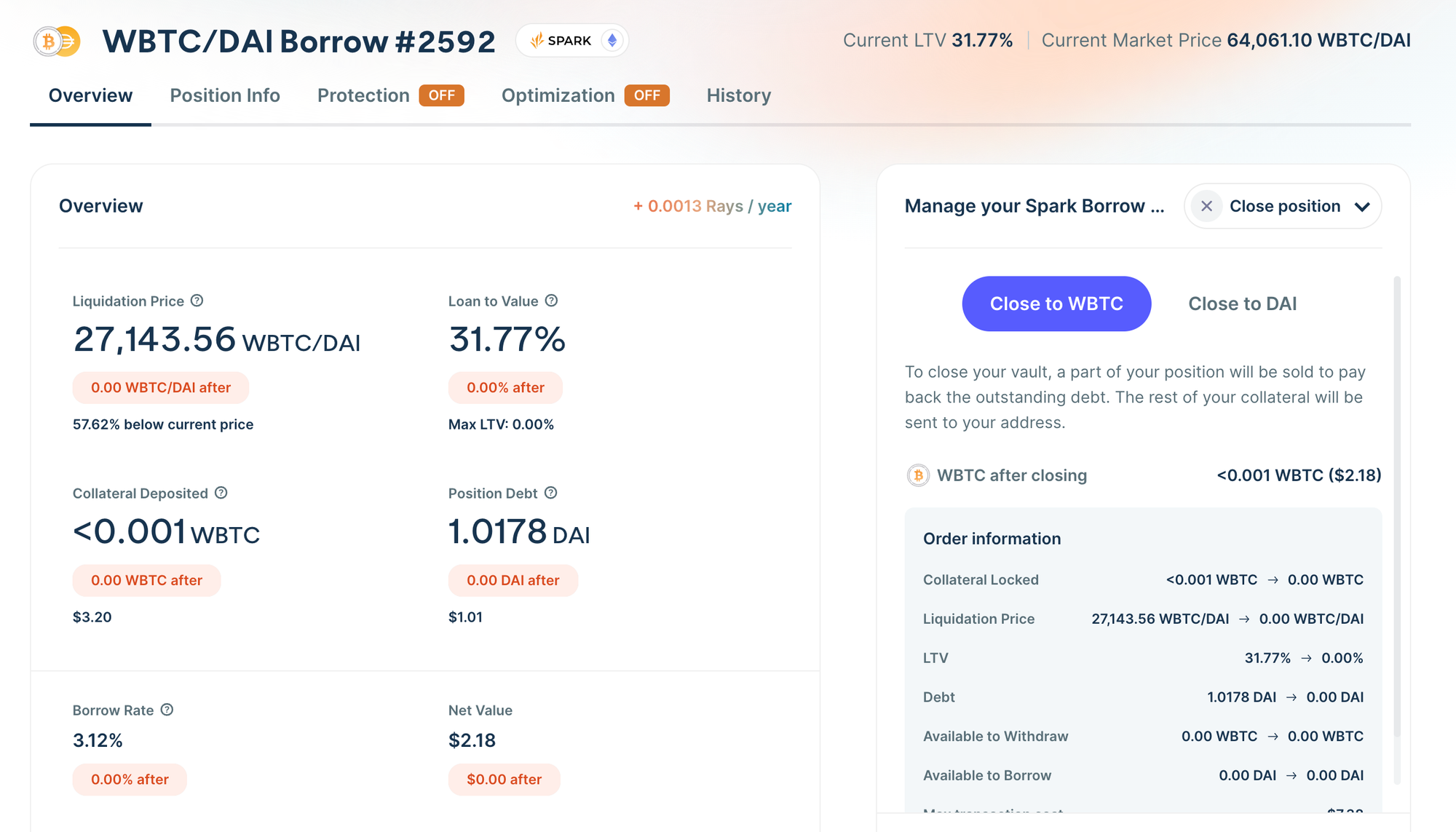The height and width of the screenshot is (832, 1456).
Task: Click the Borrow Rate question icon
Action: click(167, 710)
